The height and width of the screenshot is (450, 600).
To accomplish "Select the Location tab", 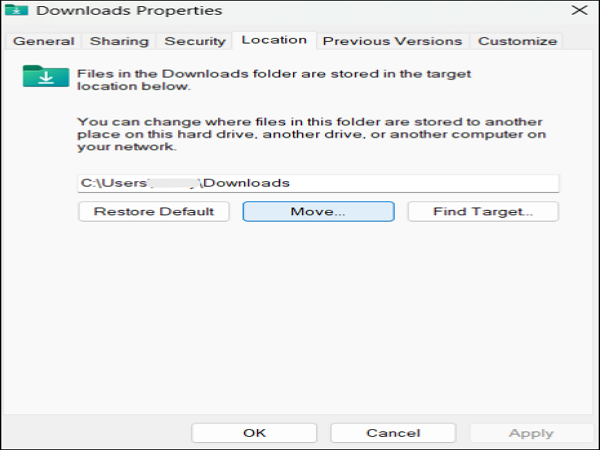I will [274, 40].
